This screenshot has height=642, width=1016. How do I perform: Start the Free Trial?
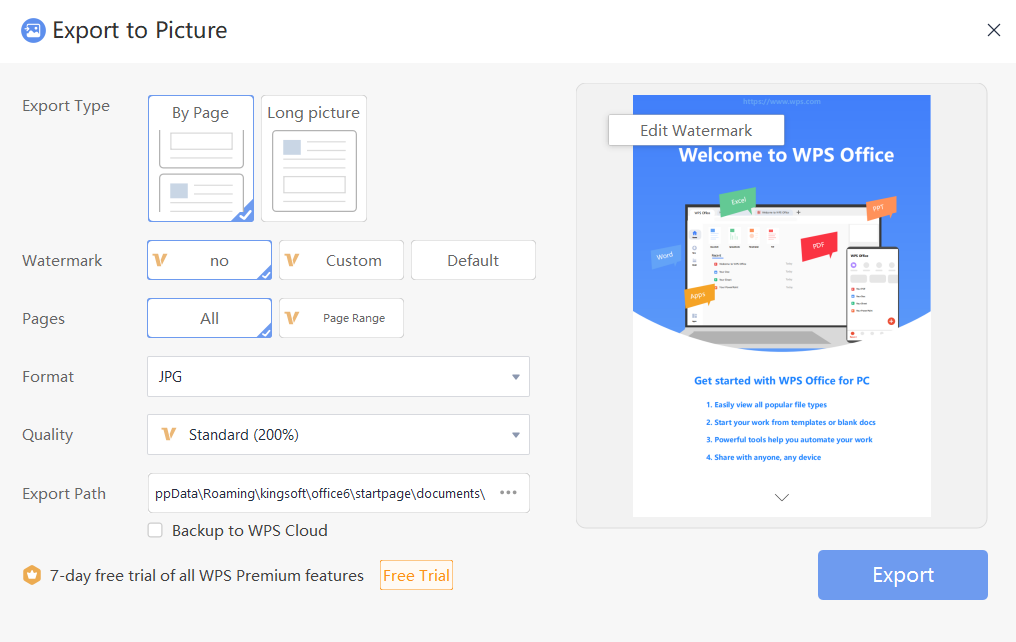[416, 575]
